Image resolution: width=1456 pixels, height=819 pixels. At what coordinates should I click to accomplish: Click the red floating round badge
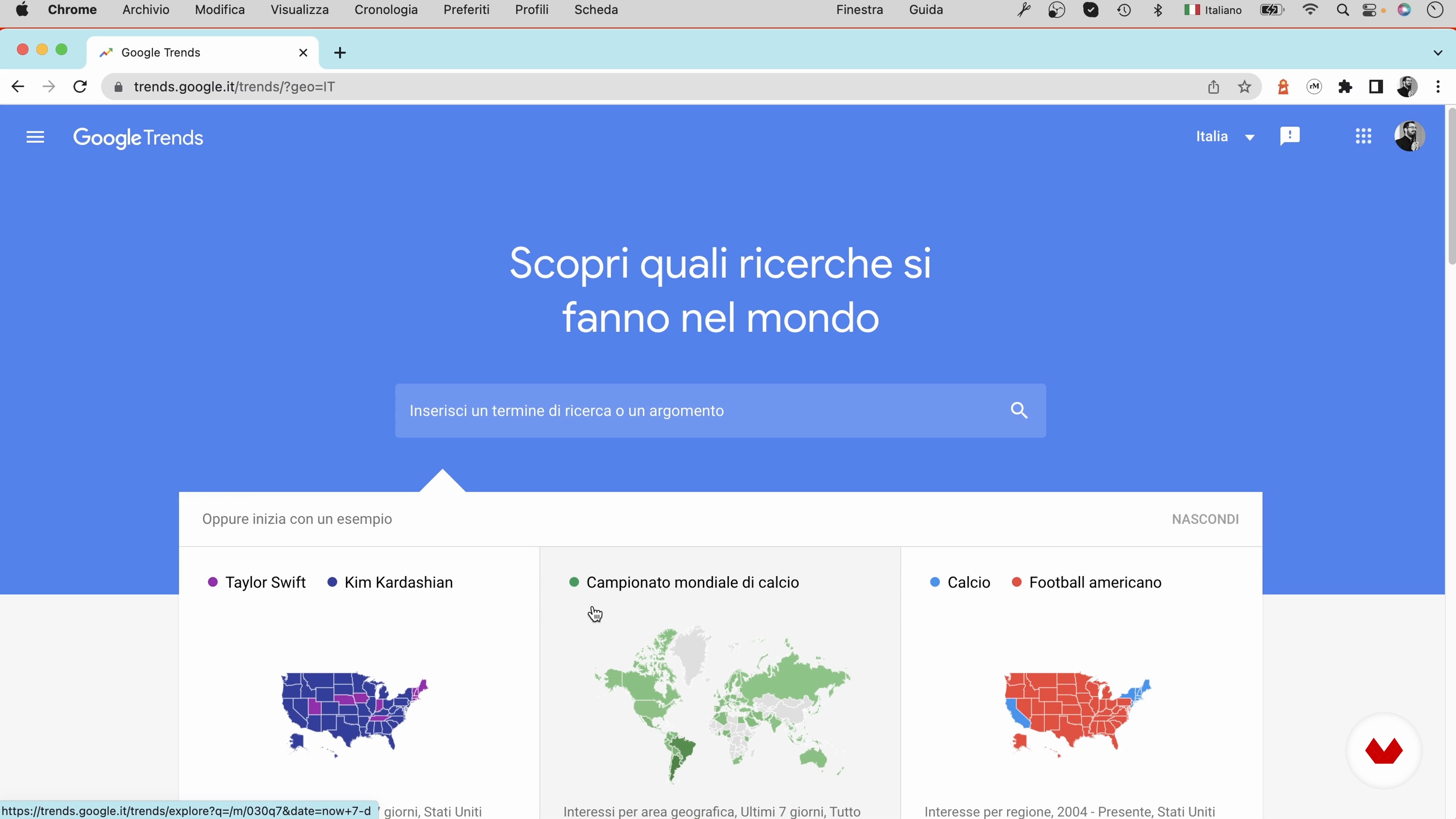click(1384, 751)
